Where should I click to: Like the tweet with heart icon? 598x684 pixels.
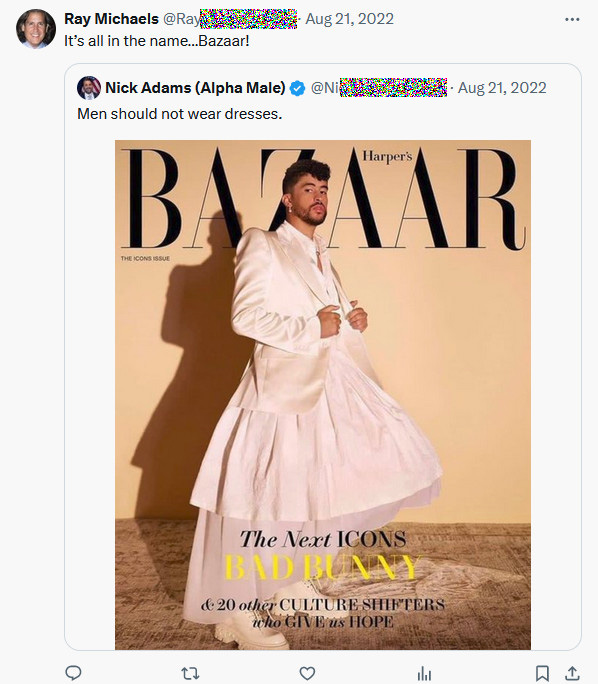(307, 673)
